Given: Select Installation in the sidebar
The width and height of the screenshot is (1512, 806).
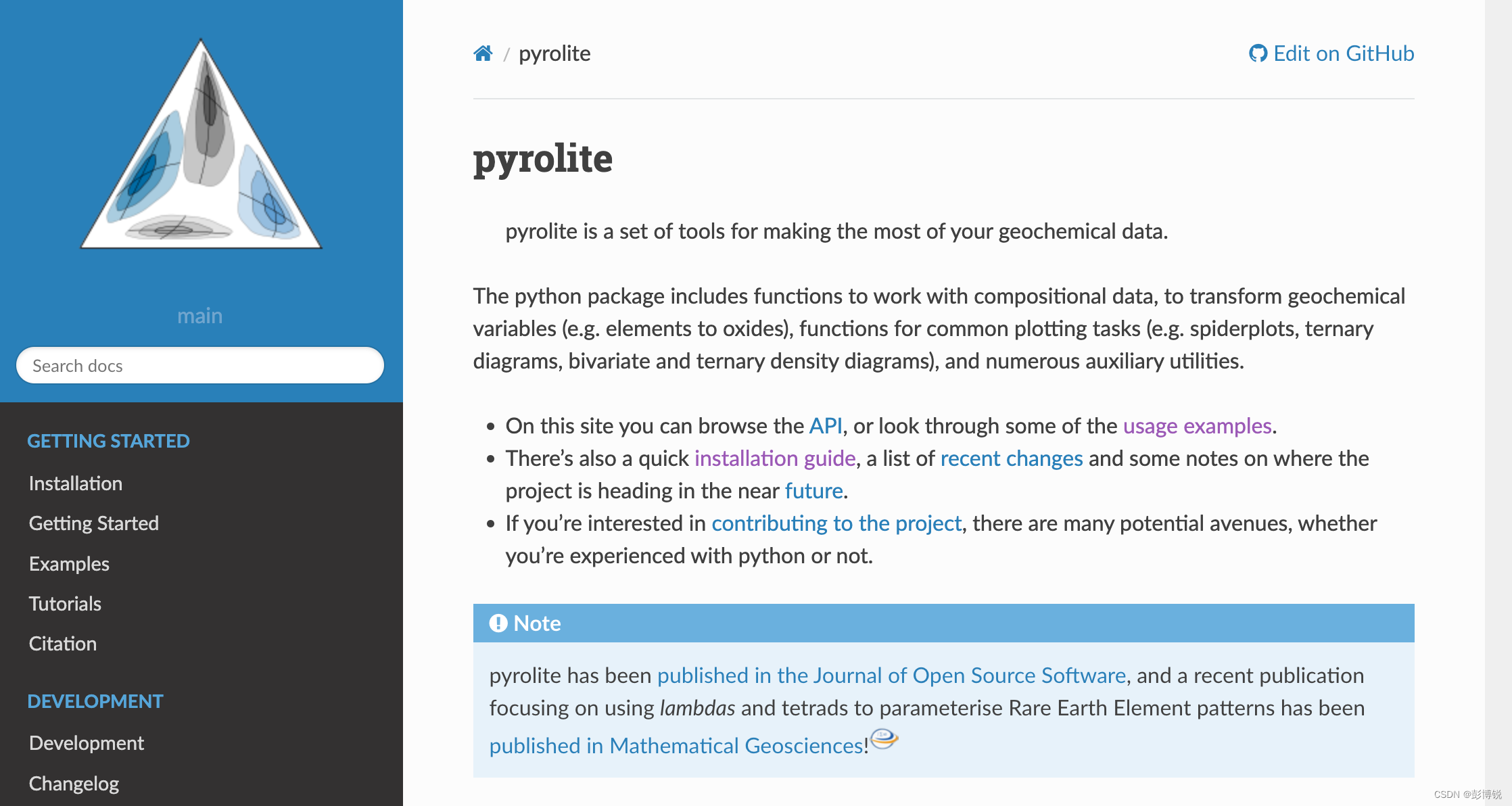Looking at the screenshot, I should [75, 483].
